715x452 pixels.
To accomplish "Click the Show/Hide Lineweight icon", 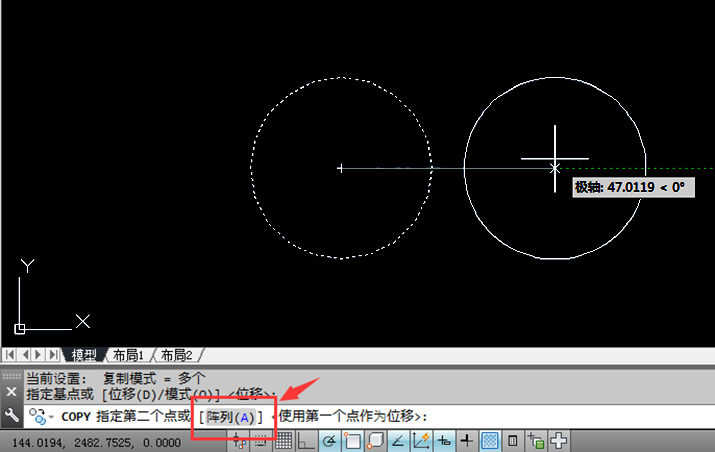I will (x=466, y=441).
